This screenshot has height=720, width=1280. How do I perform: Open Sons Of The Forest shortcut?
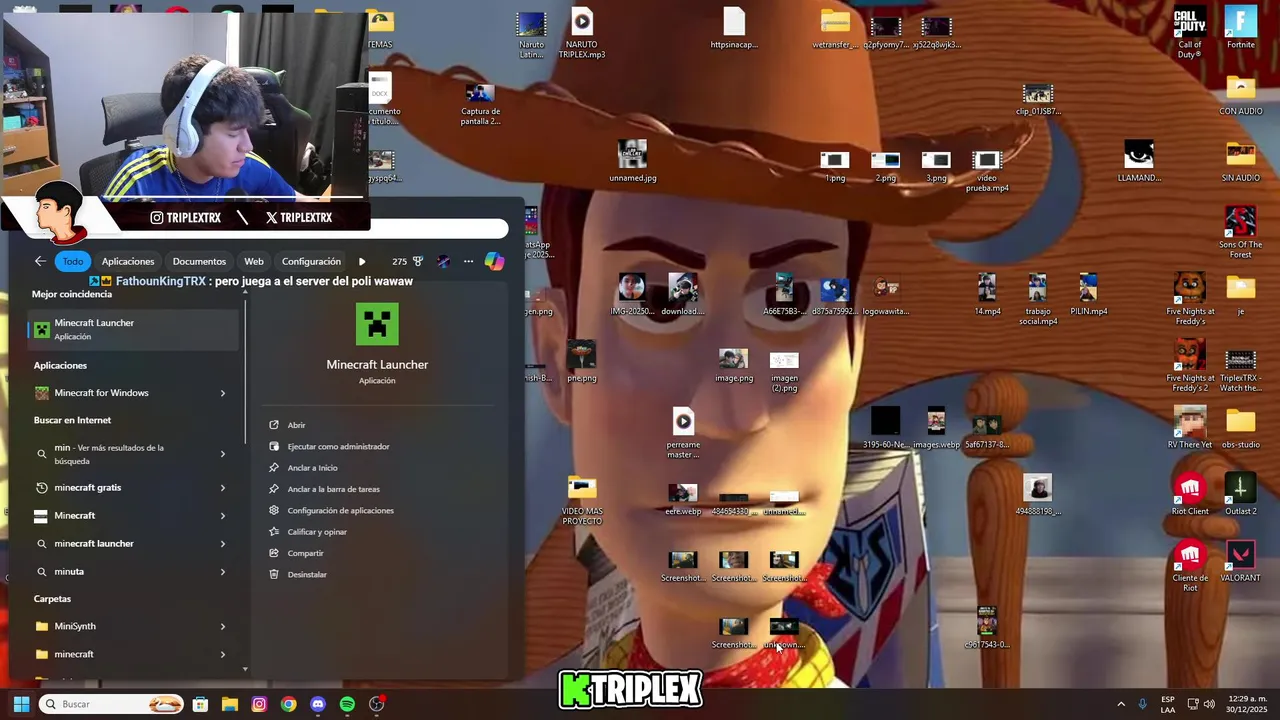pos(1240,232)
